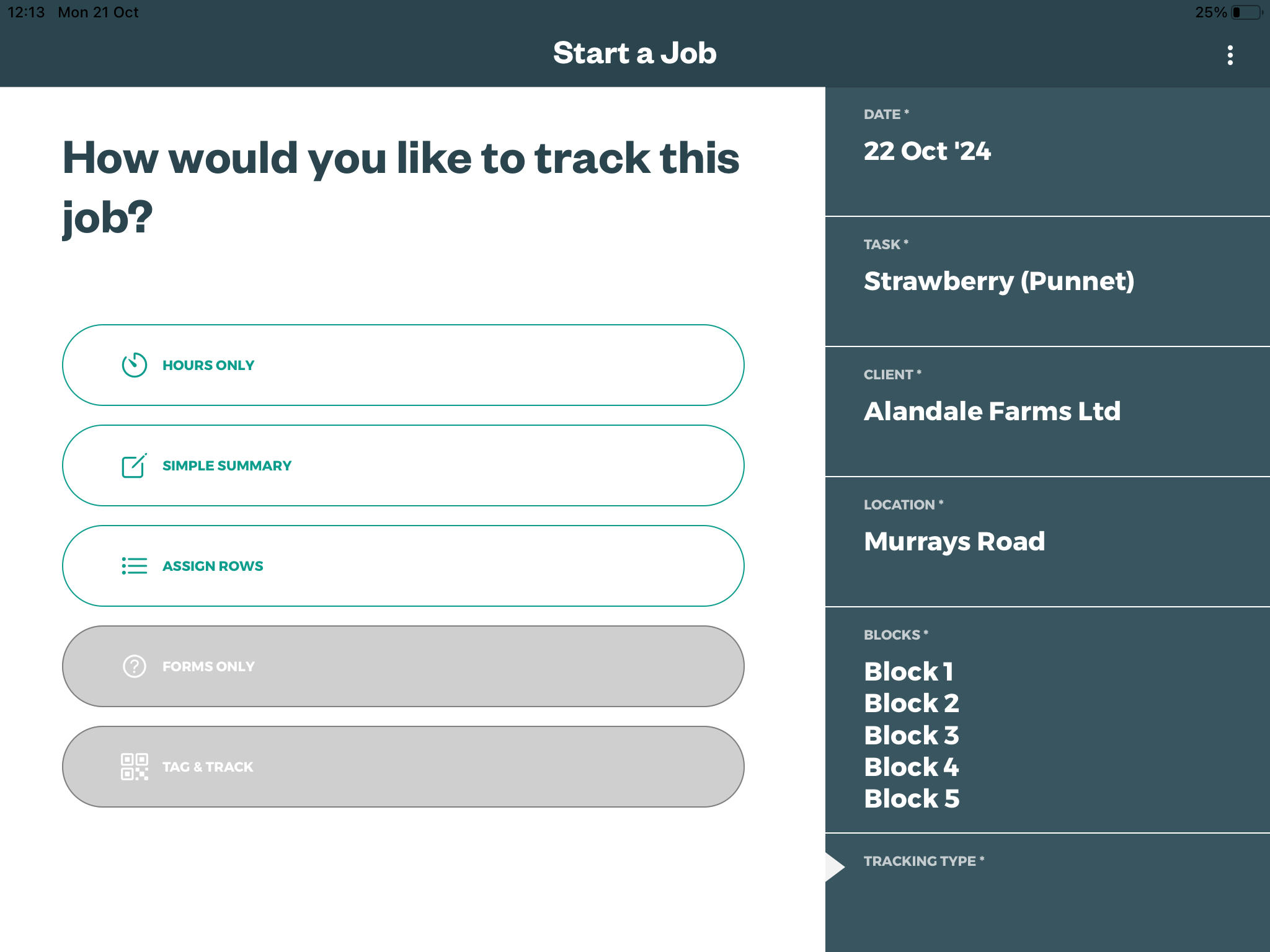Click the Tracking Type step arrow marker
Image resolution: width=1270 pixels, height=952 pixels.
pos(835,866)
